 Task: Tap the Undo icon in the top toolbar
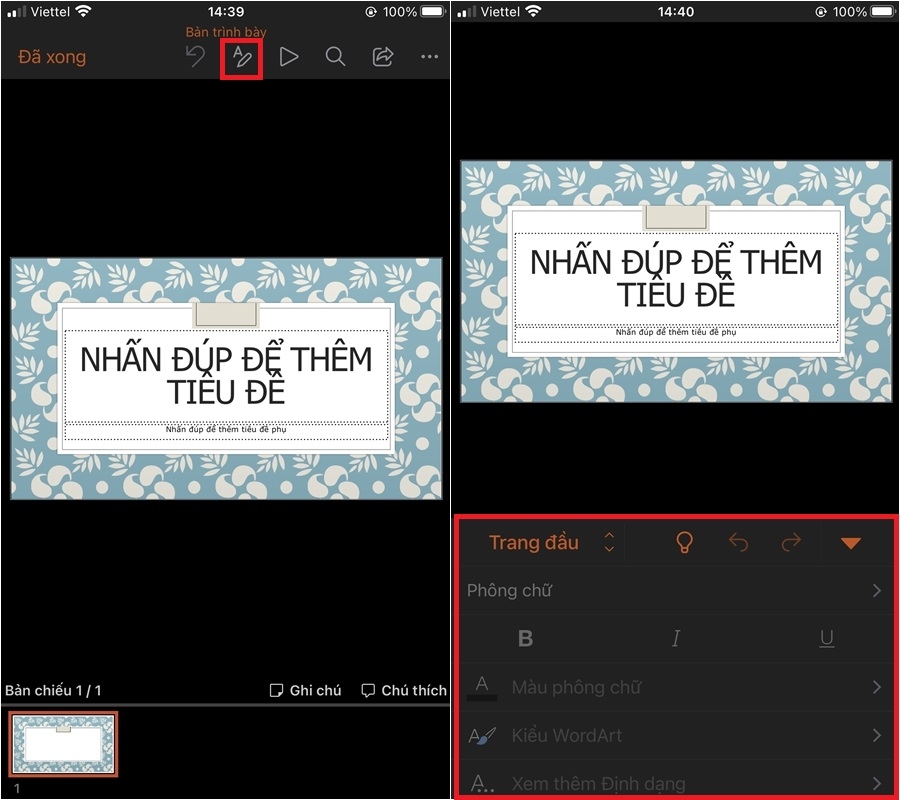coord(194,57)
